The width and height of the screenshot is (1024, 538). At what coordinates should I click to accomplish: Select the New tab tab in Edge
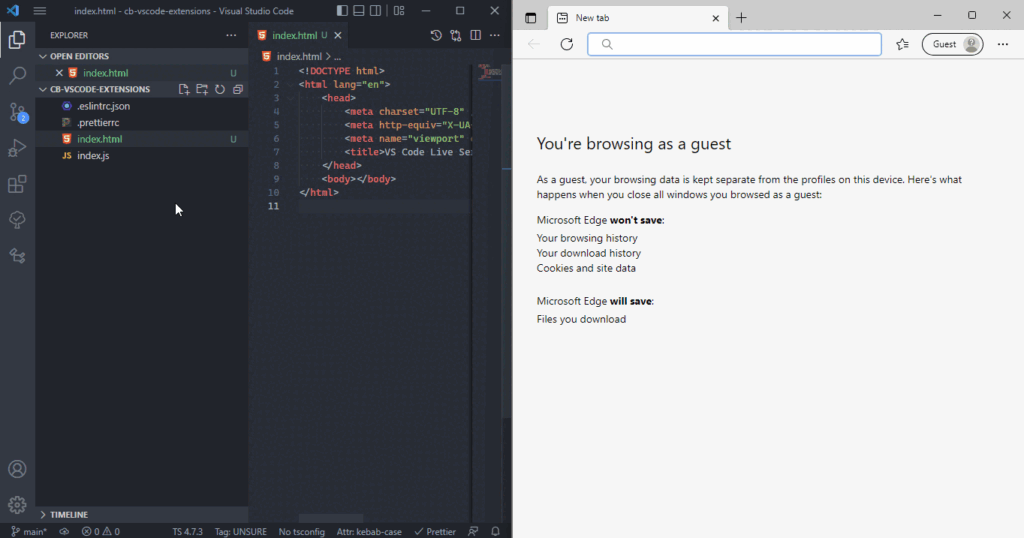[x=637, y=18]
